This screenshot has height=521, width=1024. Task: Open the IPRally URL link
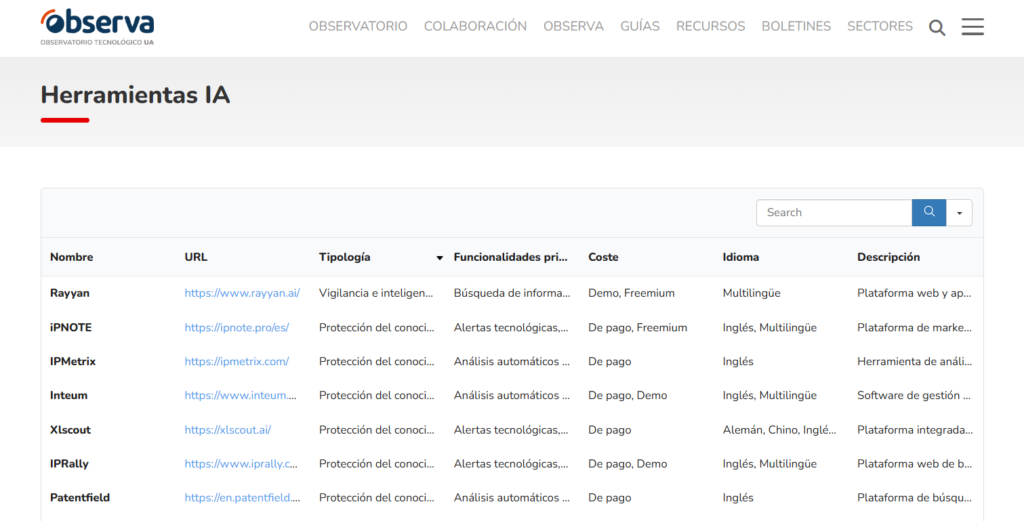pyautogui.click(x=241, y=464)
